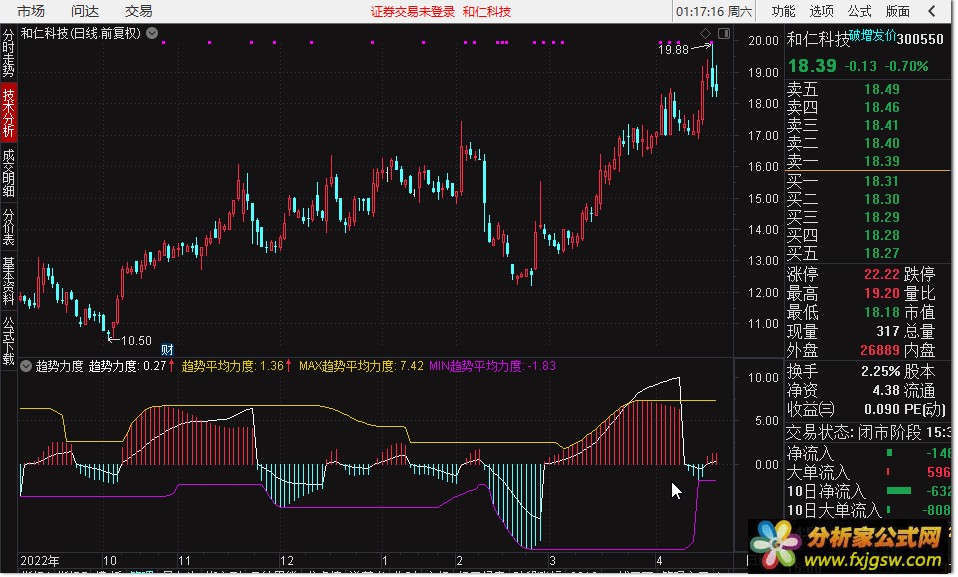Click month 11 on the time axis
This screenshot has height=577, width=958.
pos(184,561)
